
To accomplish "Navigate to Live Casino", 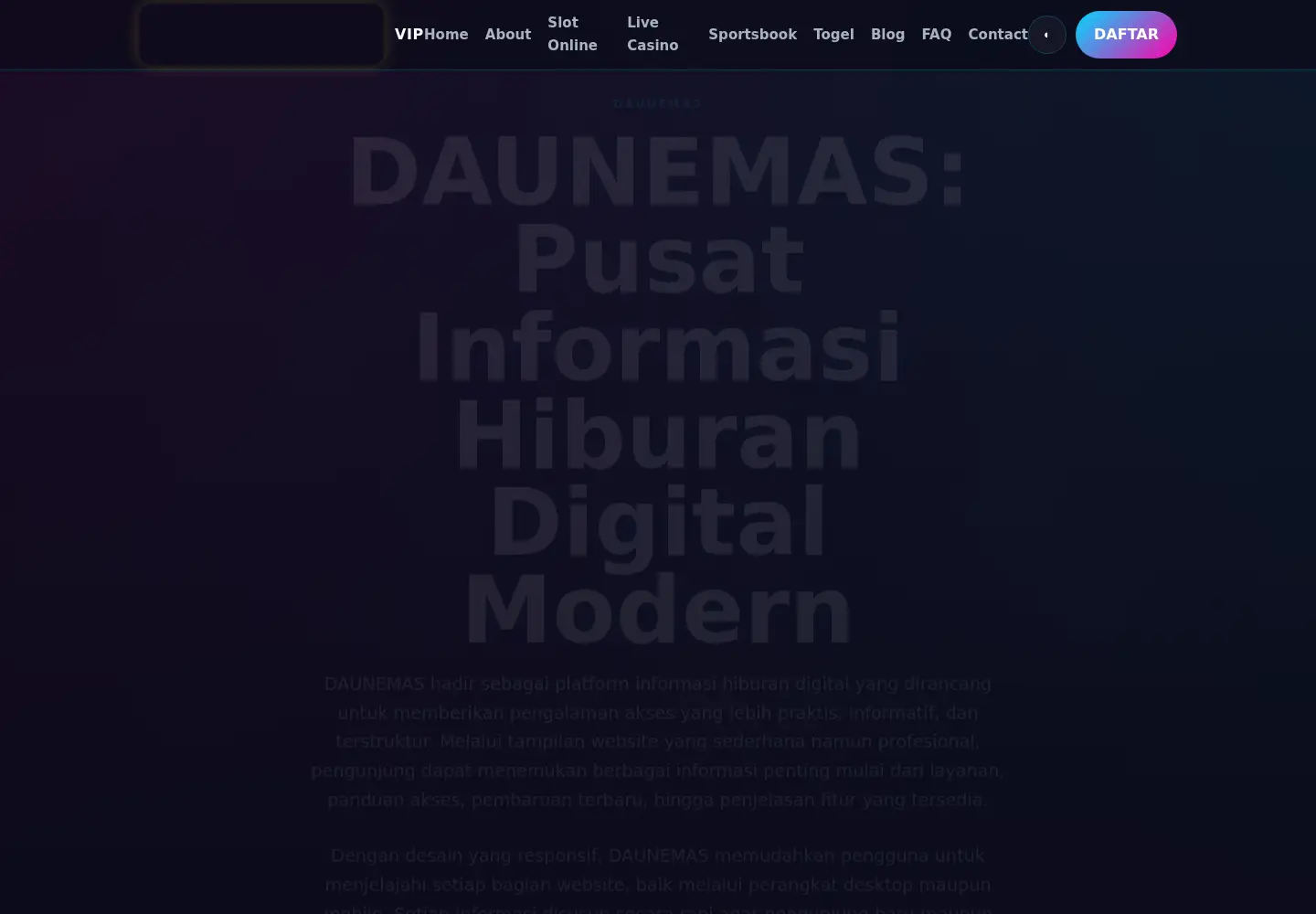I will point(653,34).
